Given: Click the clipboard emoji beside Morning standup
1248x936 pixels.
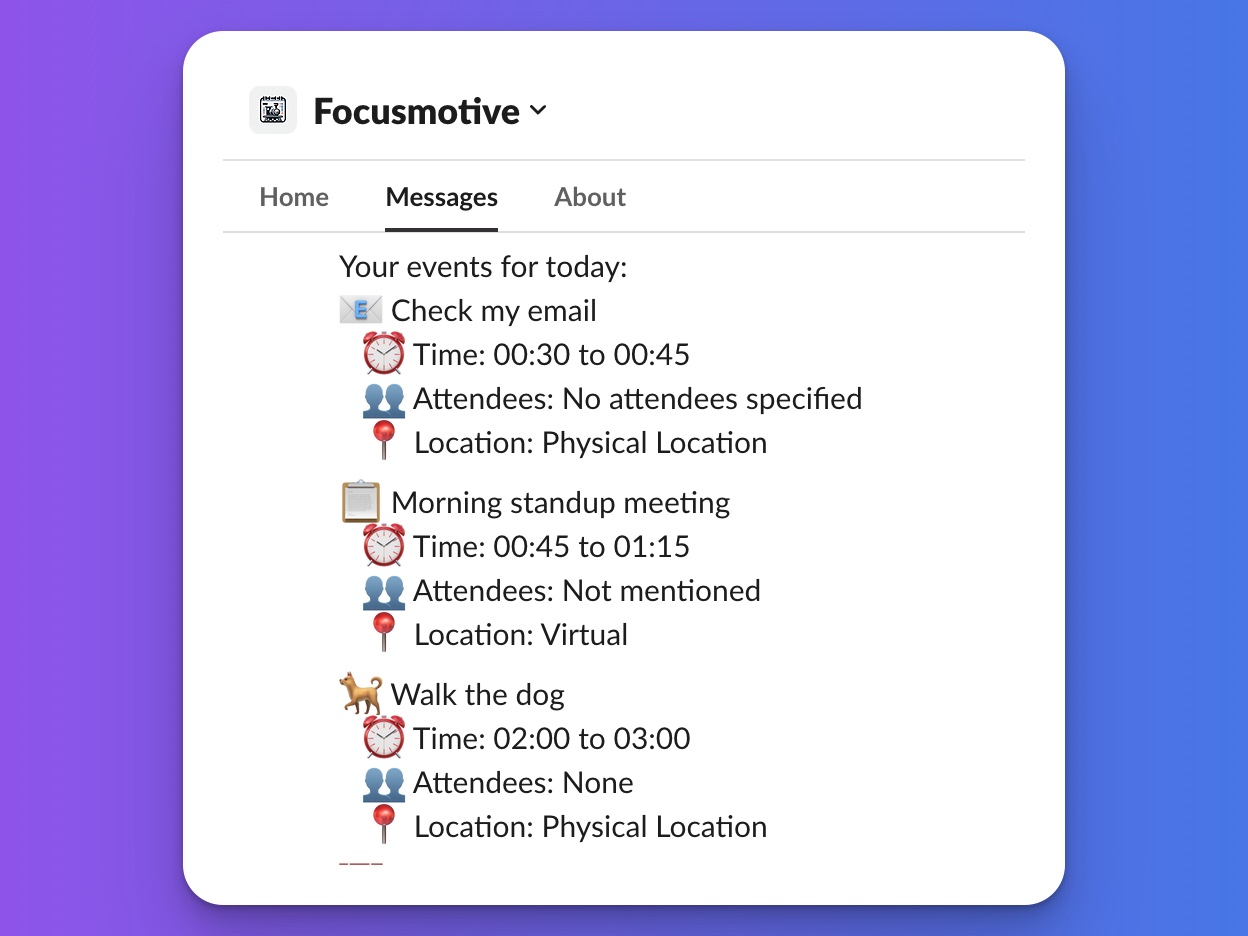Looking at the screenshot, I should click(360, 502).
